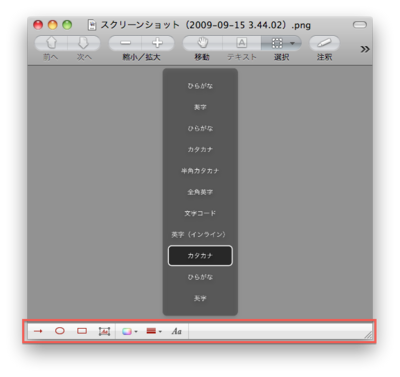Click the 英字 entry at list bottom
Image resolution: width=400 pixels, height=377 pixels.
click(200, 298)
